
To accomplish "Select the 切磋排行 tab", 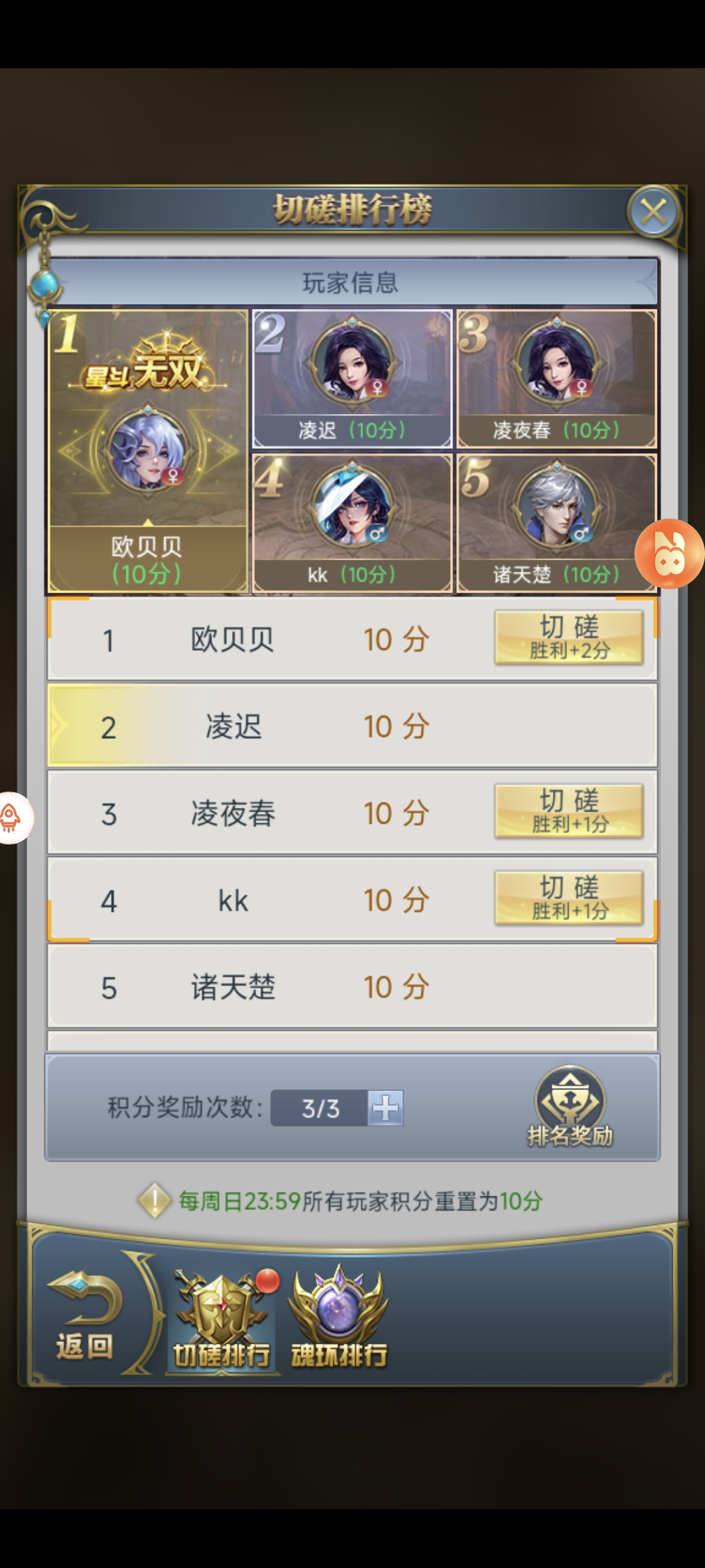I will click(222, 1318).
